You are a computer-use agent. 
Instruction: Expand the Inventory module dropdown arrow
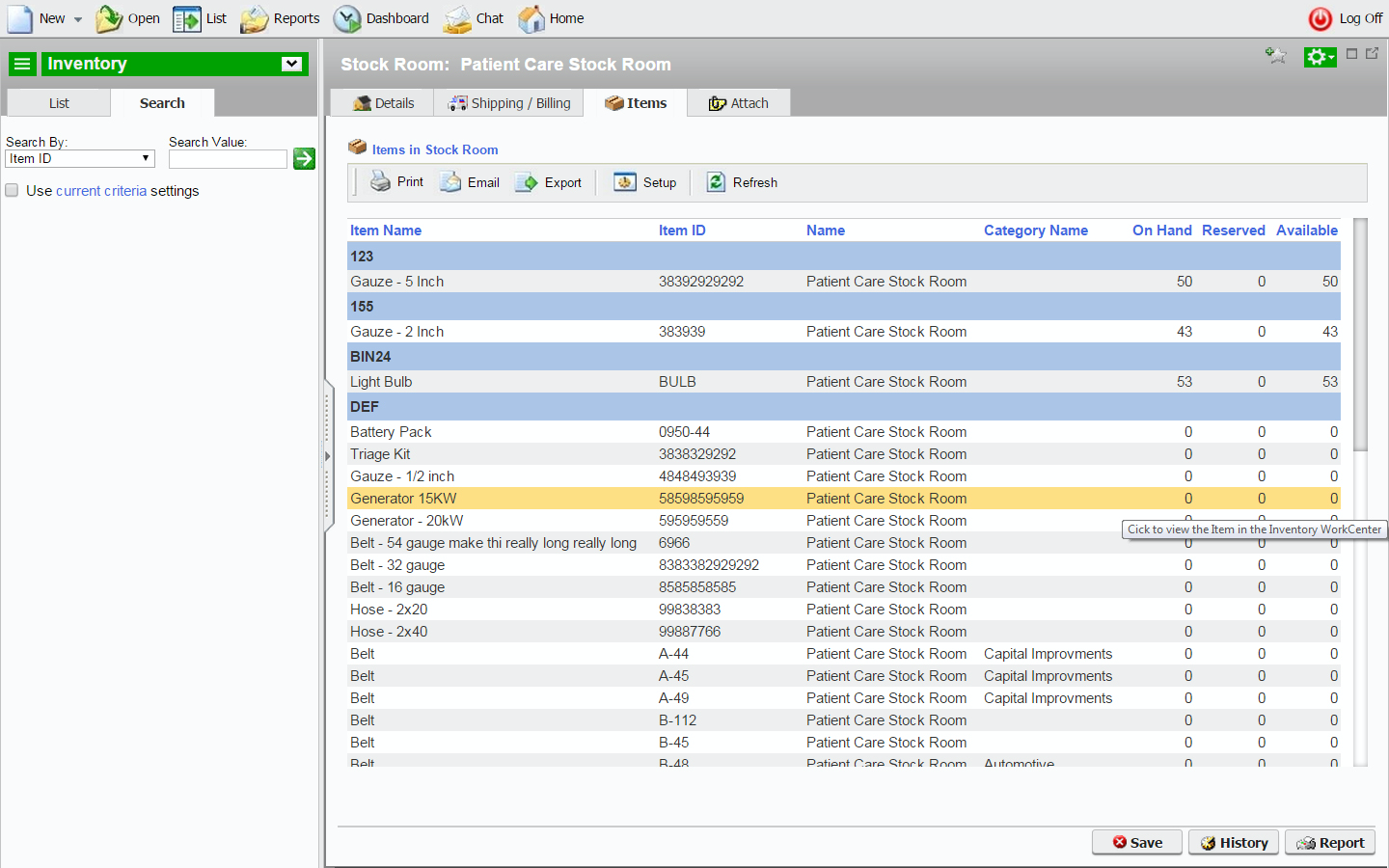(x=291, y=64)
